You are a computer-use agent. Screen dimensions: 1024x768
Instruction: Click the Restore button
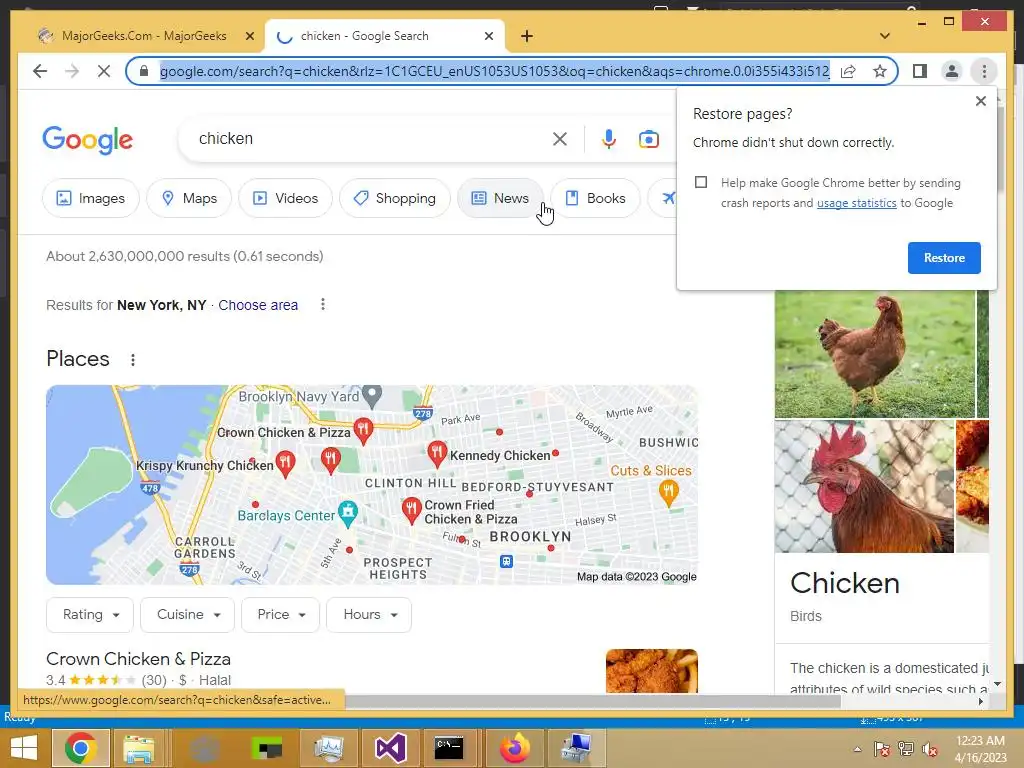pos(944,257)
